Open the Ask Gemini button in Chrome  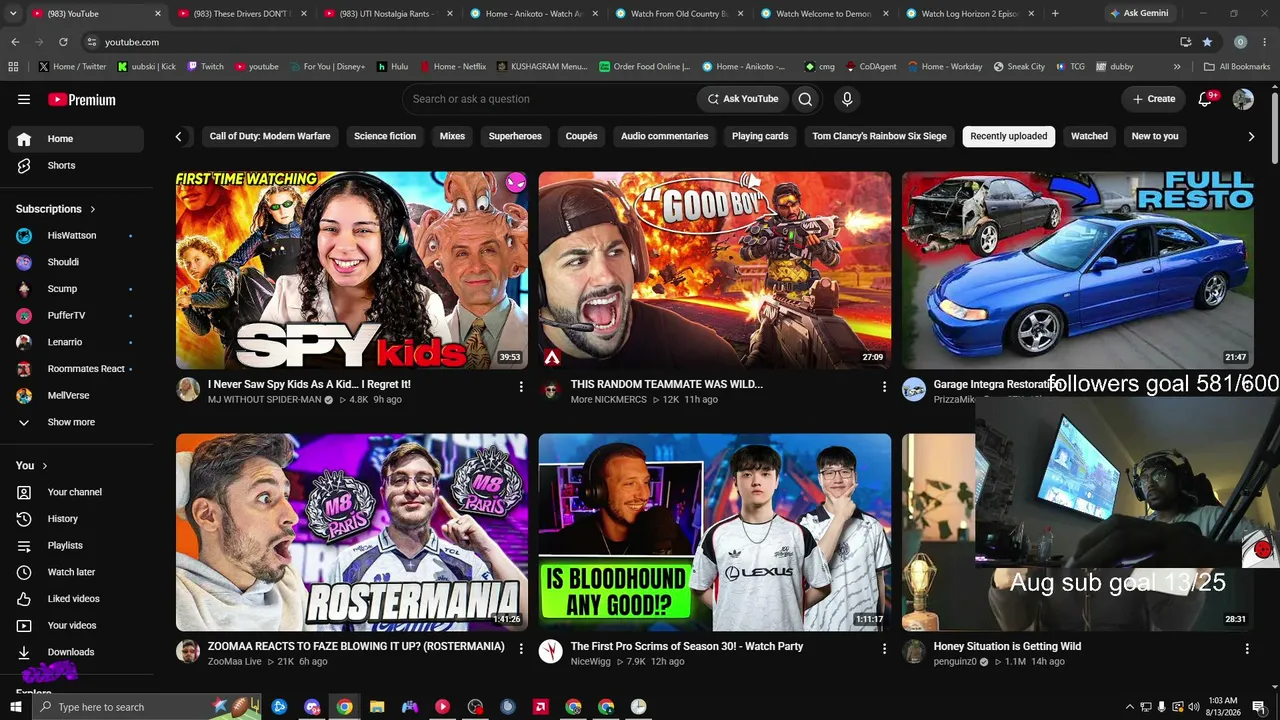click(1139, 14)
